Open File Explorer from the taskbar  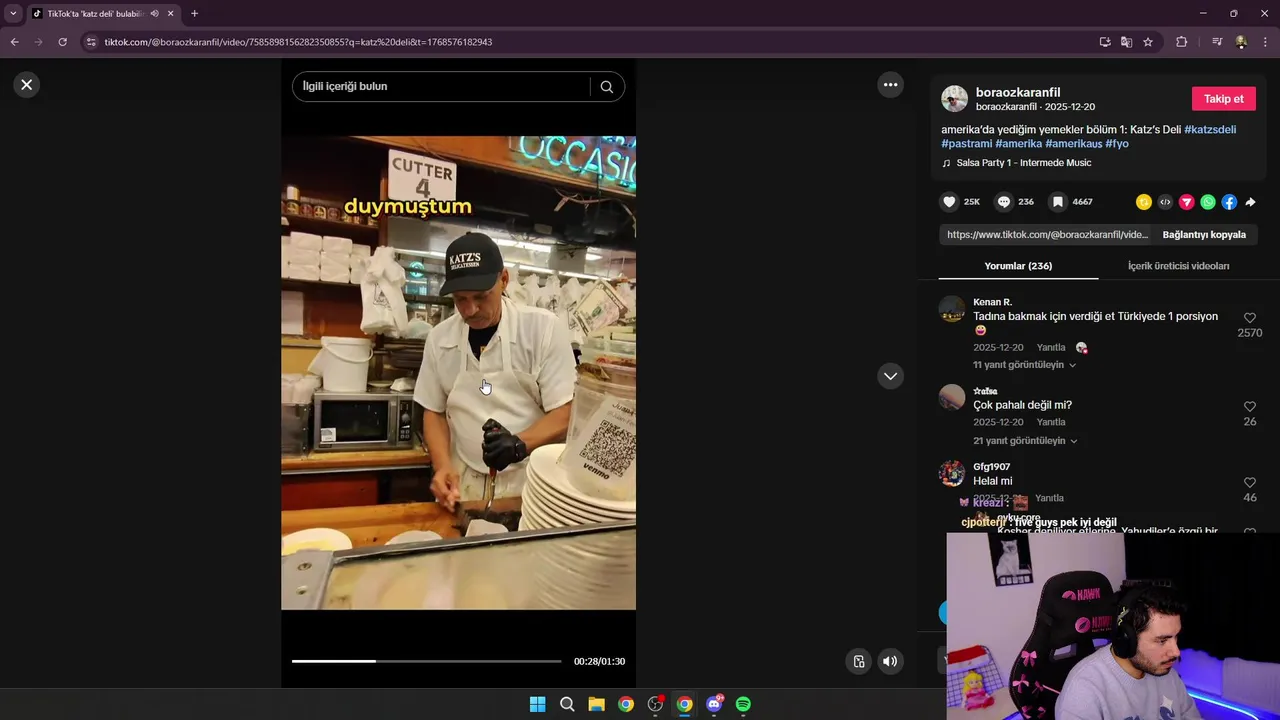596,704
